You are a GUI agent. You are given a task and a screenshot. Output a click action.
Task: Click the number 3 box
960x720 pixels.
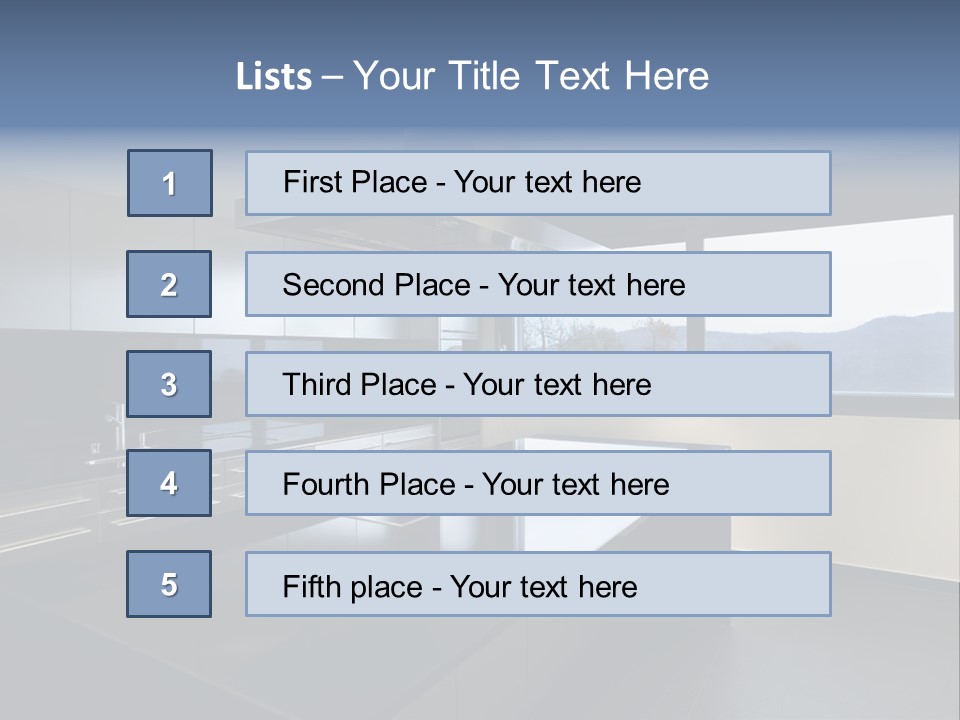pos(169,384)
